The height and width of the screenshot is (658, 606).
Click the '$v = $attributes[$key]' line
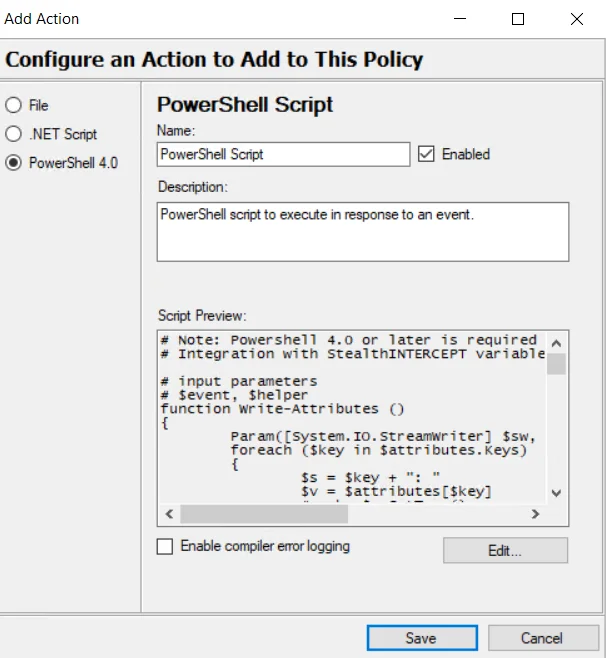coord(396,491)
